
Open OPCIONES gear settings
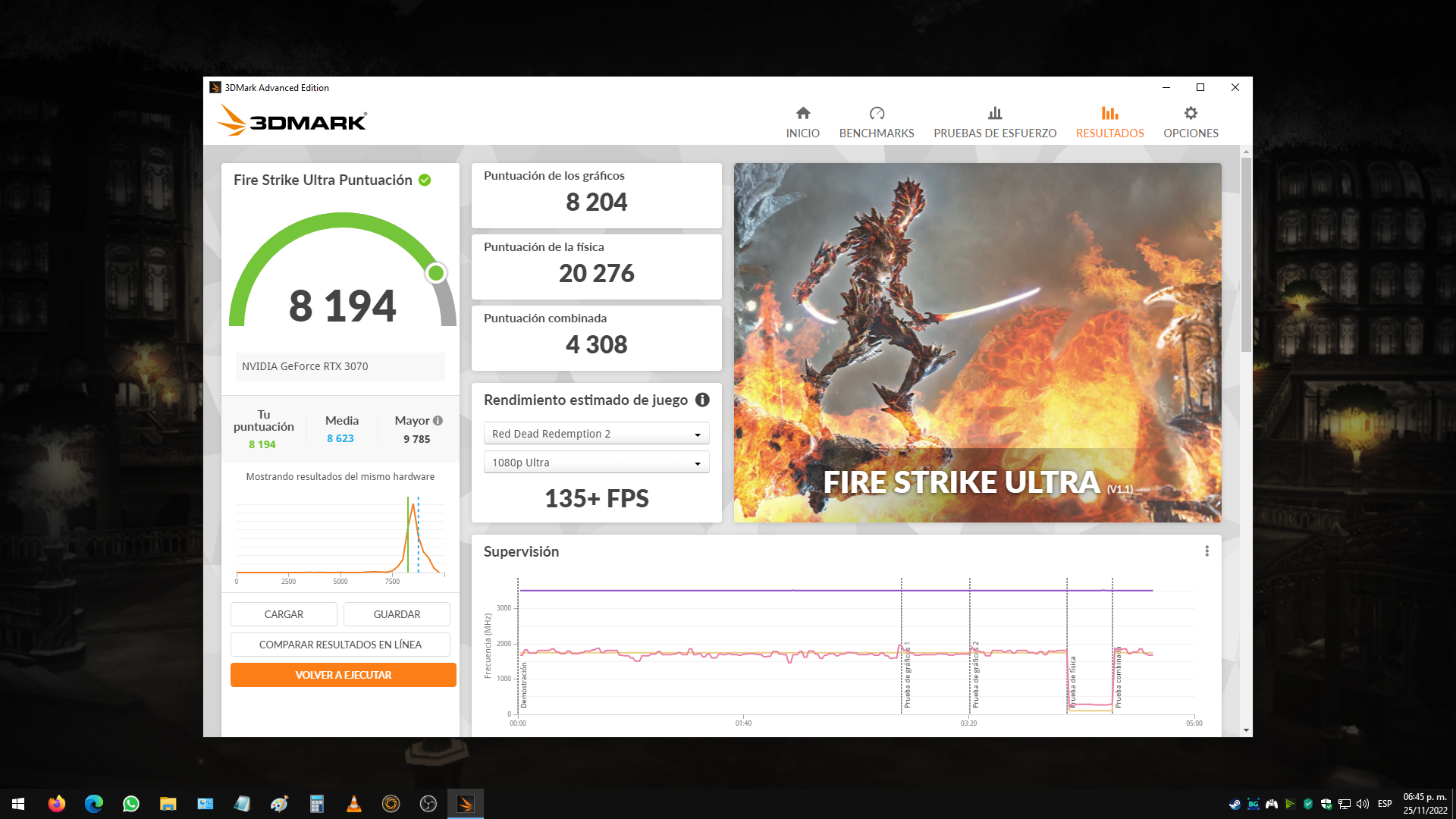(x=1191, y=122)
